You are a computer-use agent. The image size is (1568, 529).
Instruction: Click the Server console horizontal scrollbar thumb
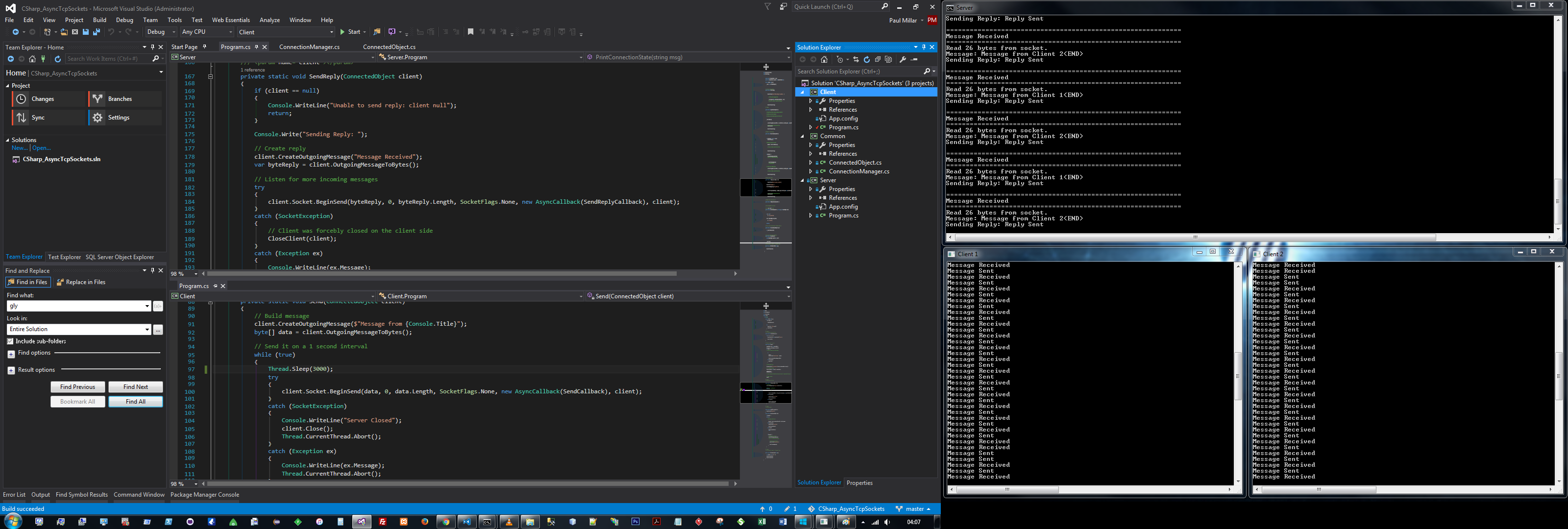[x=1196, y=238]
